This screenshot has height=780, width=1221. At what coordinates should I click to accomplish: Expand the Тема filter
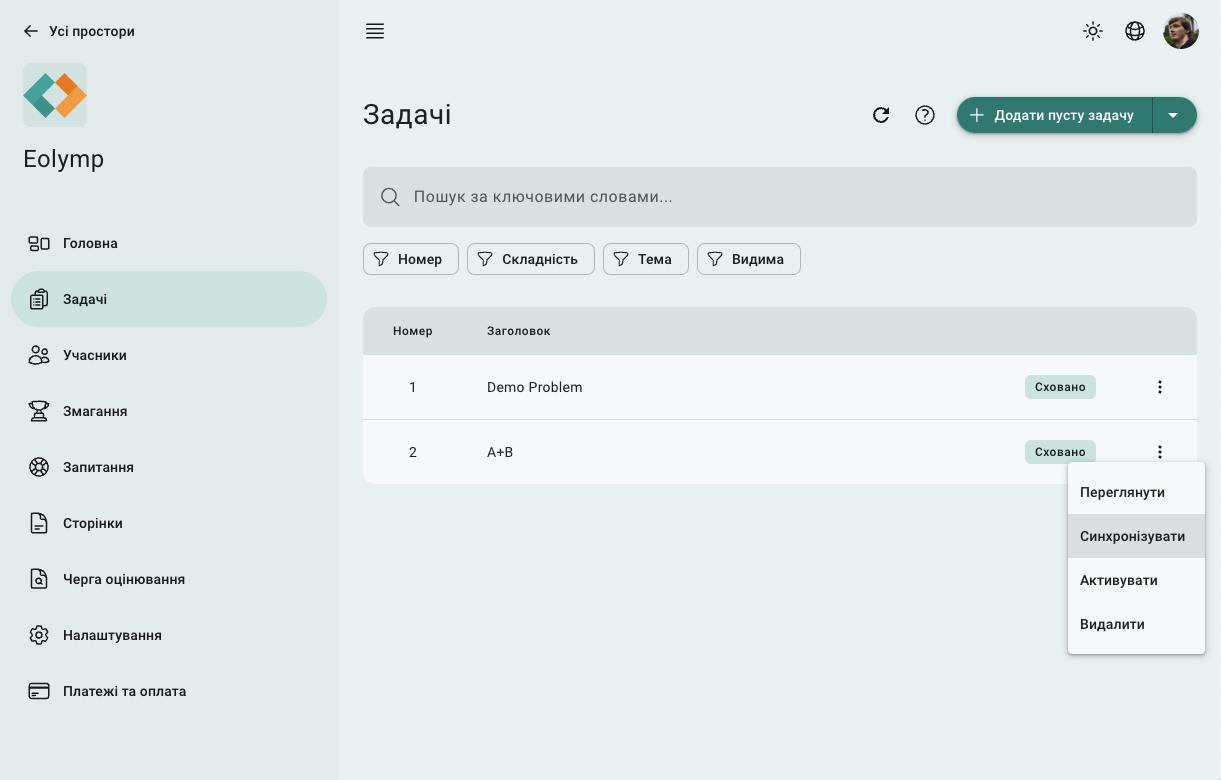pyautogui.click(x=645, y=259)
